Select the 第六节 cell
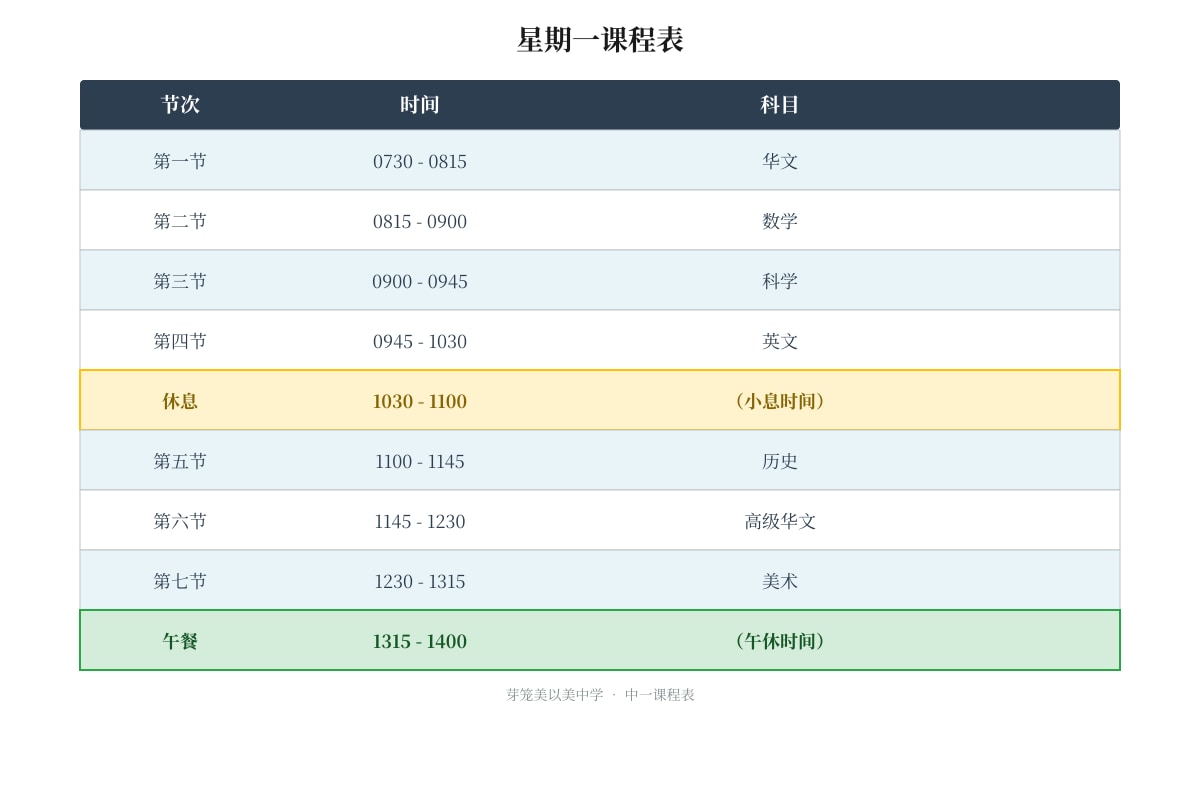The height and width of the screenshot is (800, 1200). pyautogui.click(x=180, y=521)
